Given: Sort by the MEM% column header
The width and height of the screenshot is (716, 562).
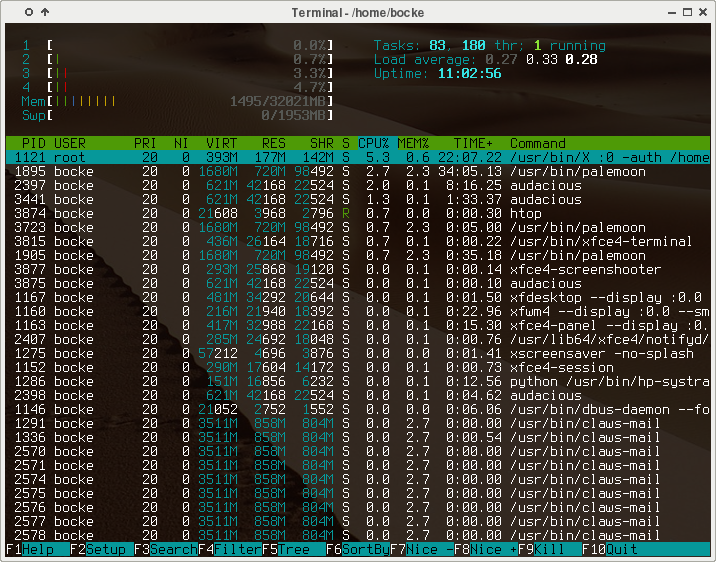Looking at the screenshot, I should pyautogui.click(x=413, y=143).
